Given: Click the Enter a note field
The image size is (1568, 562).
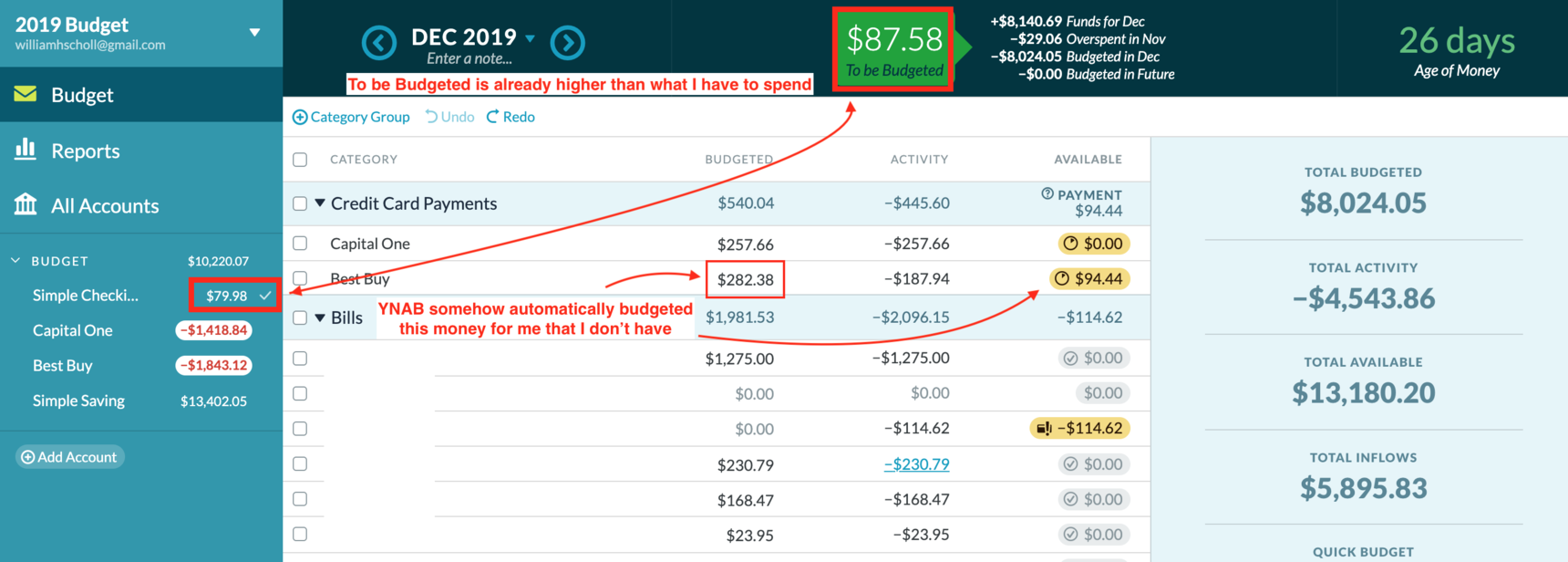Looking at the screenshot, I should (x=469, y=58).
